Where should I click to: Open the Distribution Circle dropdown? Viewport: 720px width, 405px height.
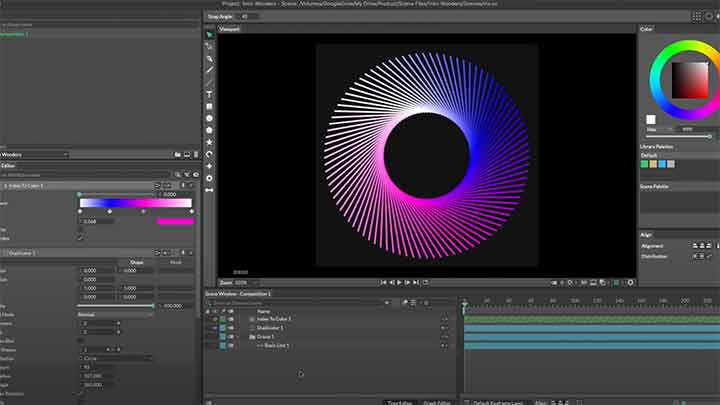point(115,358)
